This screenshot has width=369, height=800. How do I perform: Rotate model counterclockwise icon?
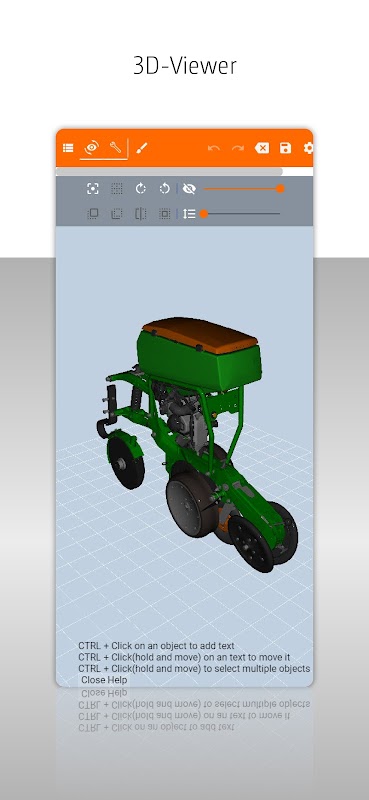click(164, 189)
